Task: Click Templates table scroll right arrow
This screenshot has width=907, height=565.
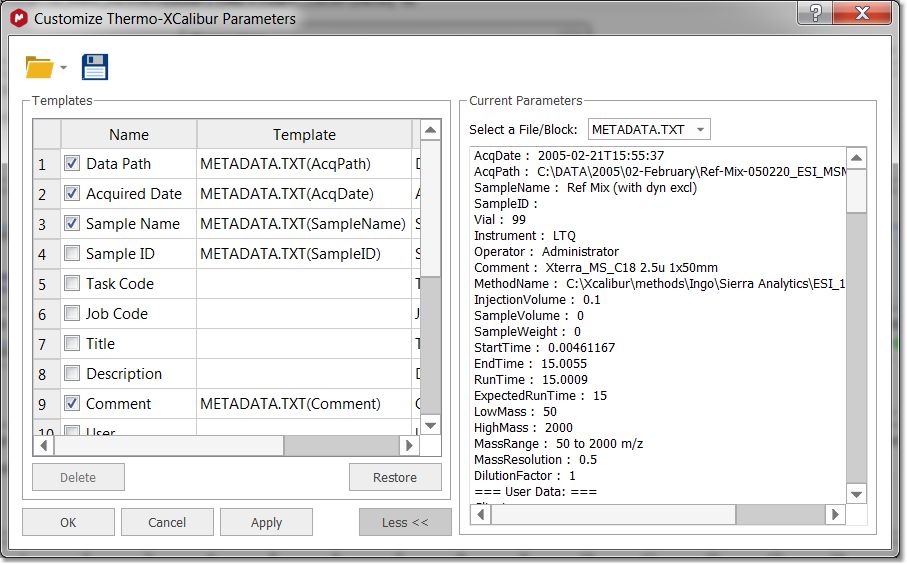Action: pyautogui.click(x=410, y=445)
